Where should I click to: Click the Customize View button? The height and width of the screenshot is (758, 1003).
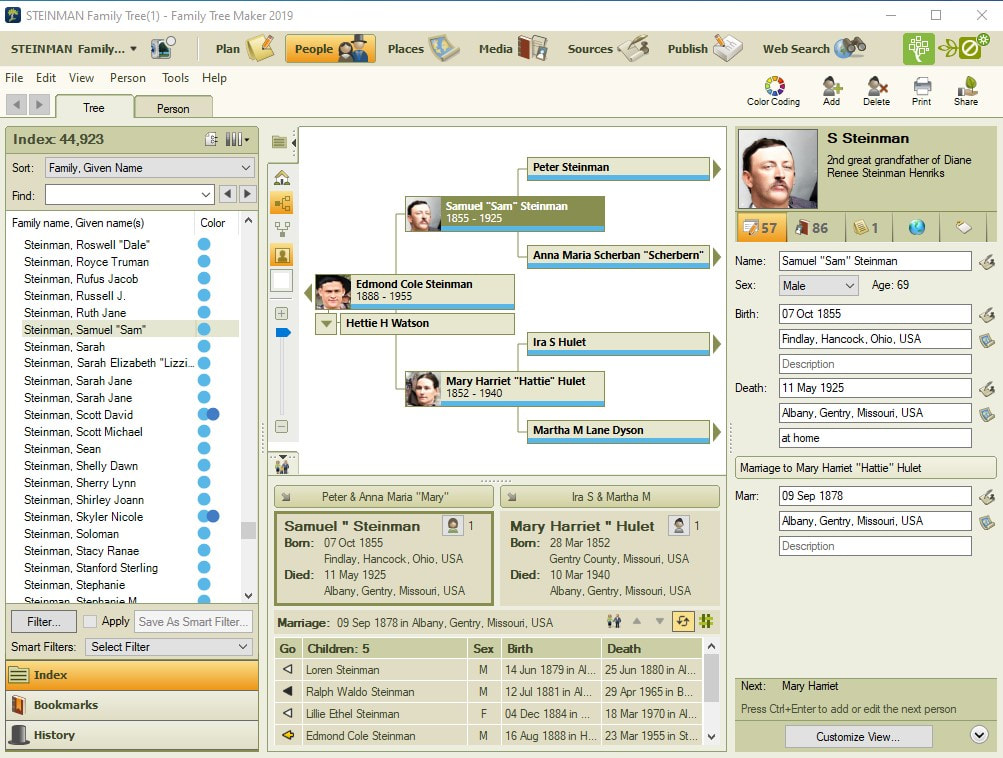[857, 736]
